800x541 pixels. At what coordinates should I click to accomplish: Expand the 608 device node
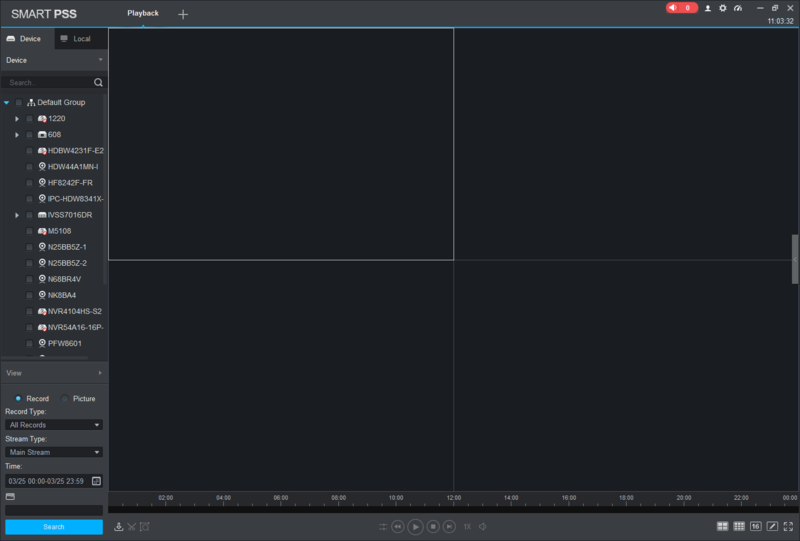click(17, 135)
